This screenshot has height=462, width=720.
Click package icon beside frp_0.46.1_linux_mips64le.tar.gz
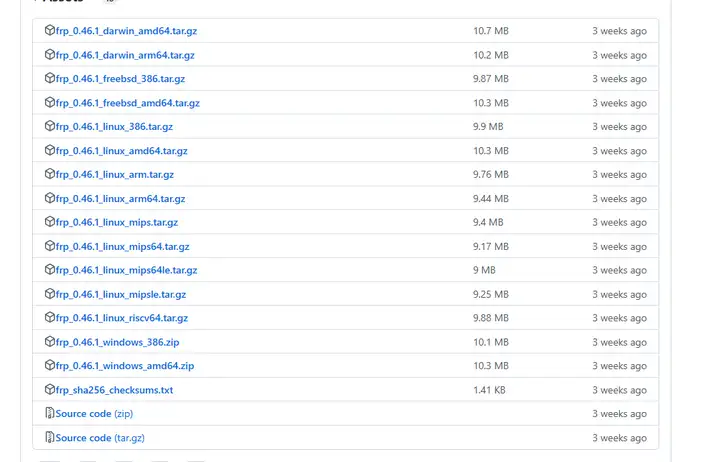tap(50, 270)
